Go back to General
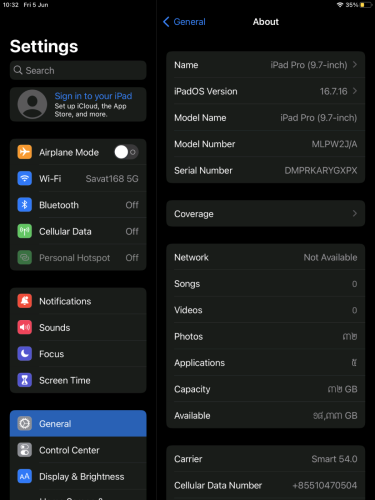The height and width of the screenshot is (500, 375). tap(184, 22)
